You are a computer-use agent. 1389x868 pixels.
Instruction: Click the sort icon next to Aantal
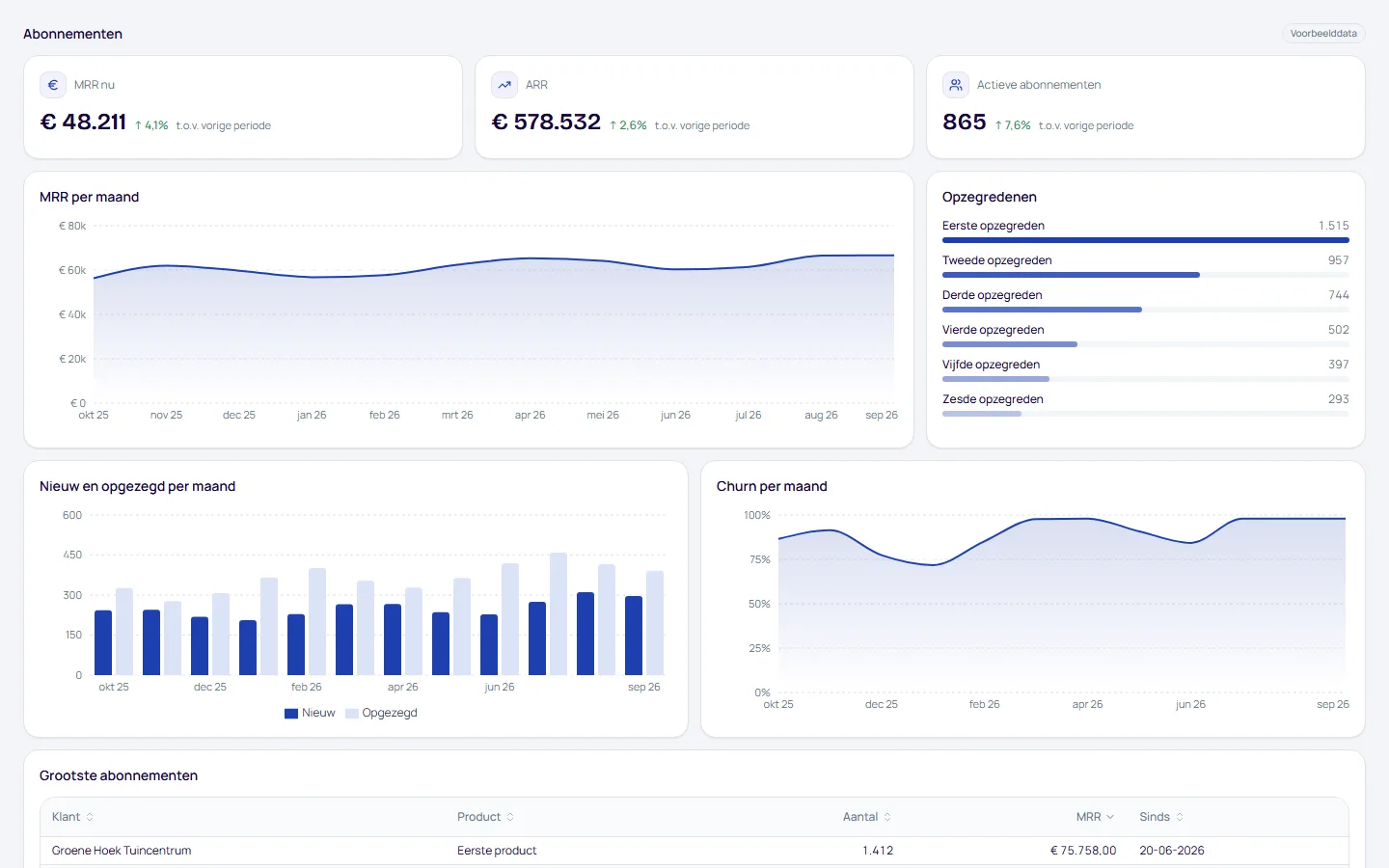point(887,817)
